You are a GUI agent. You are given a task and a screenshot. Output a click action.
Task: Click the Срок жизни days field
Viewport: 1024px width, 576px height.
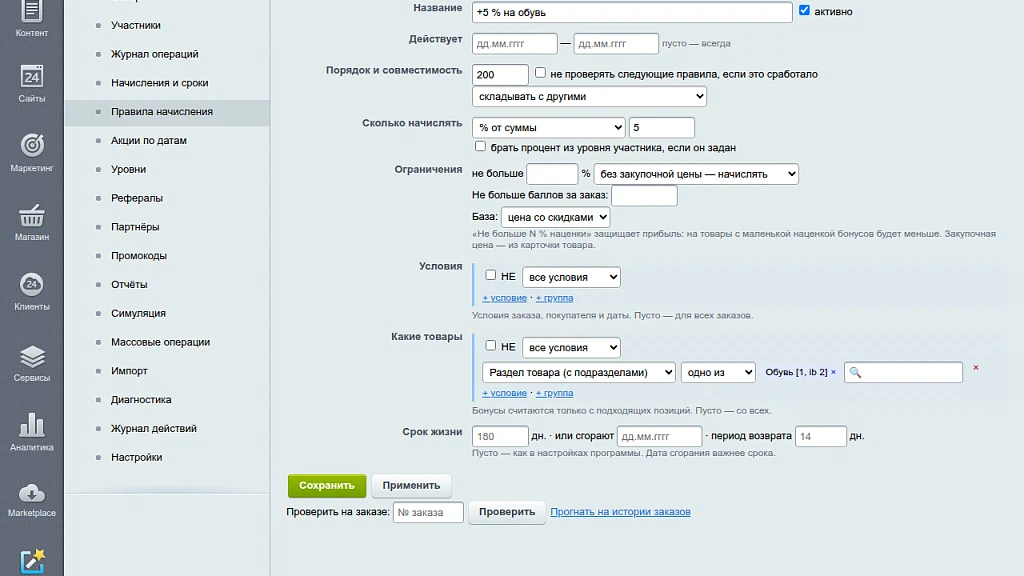point(500,436)
